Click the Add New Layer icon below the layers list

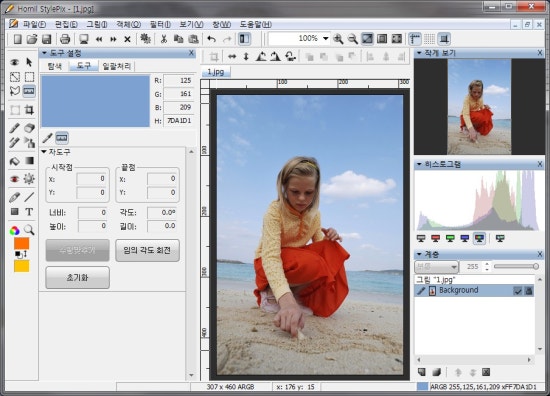point(422,372)
